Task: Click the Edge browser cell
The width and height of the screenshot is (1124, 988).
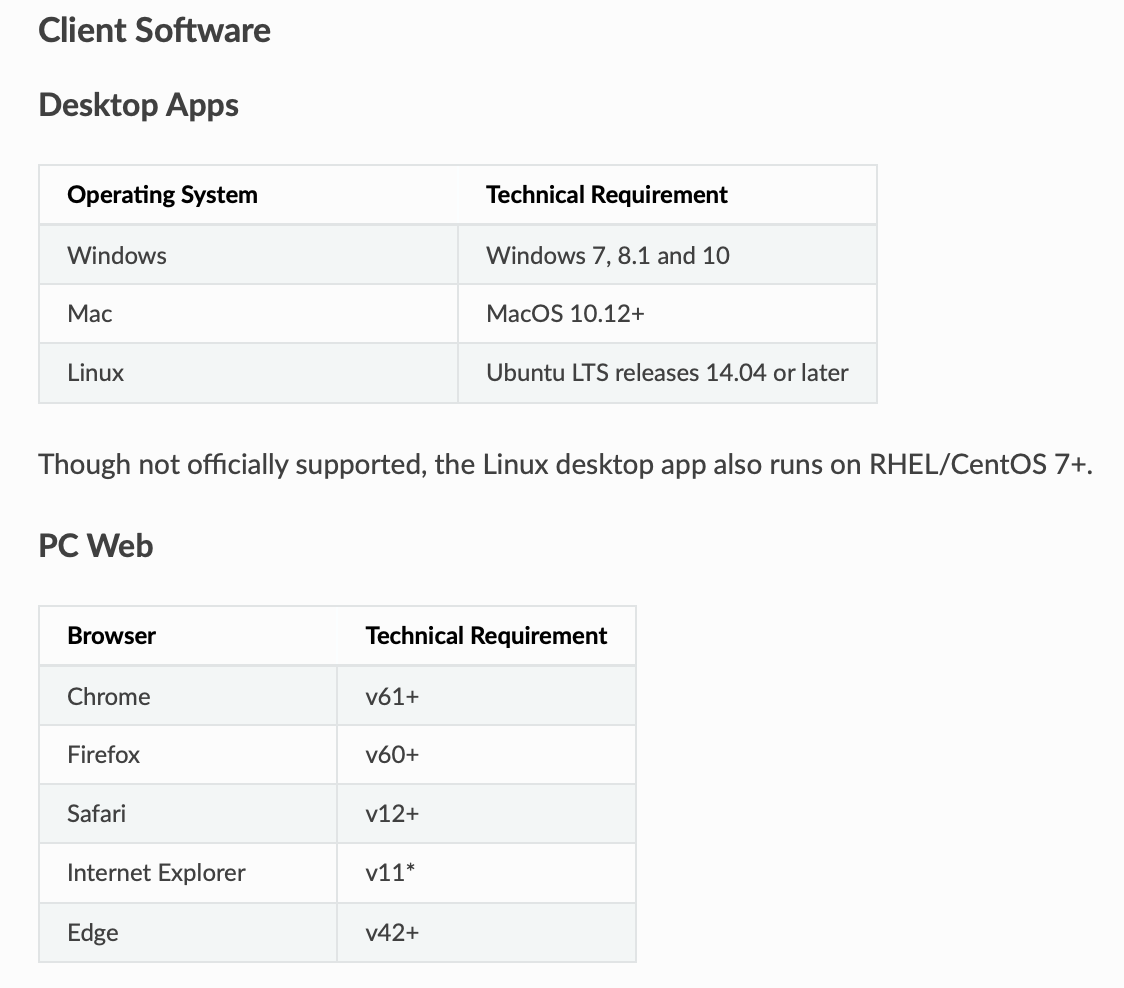Action: pyautogui.click(x=188, y=932)
